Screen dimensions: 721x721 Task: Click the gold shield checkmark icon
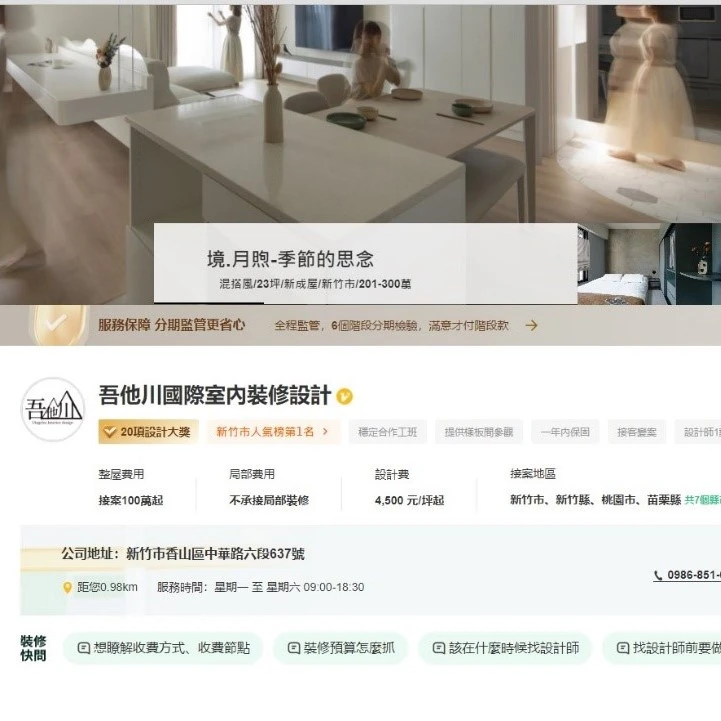coord(57,325)
